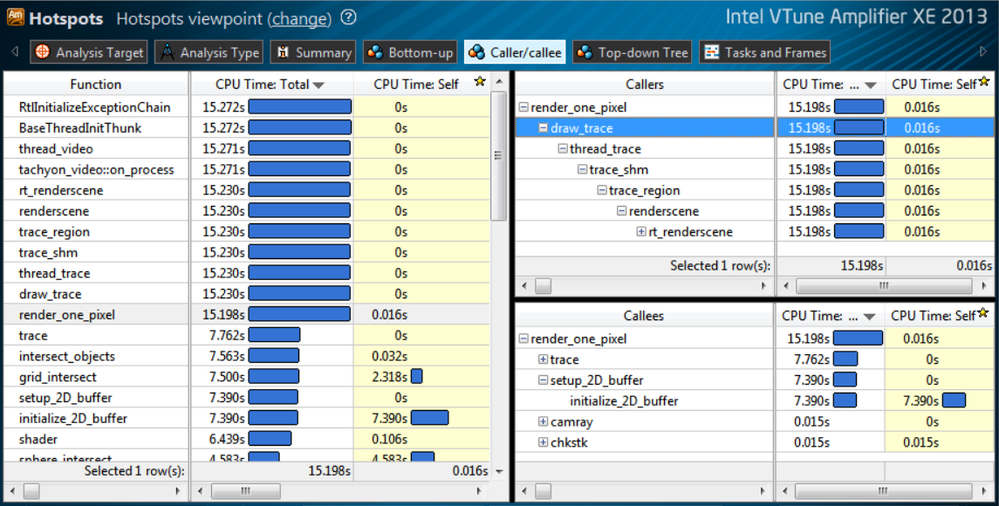Collapse trace_region node in Callers
Viewport: 999px width, 506px height.
(x=602, y=190)
